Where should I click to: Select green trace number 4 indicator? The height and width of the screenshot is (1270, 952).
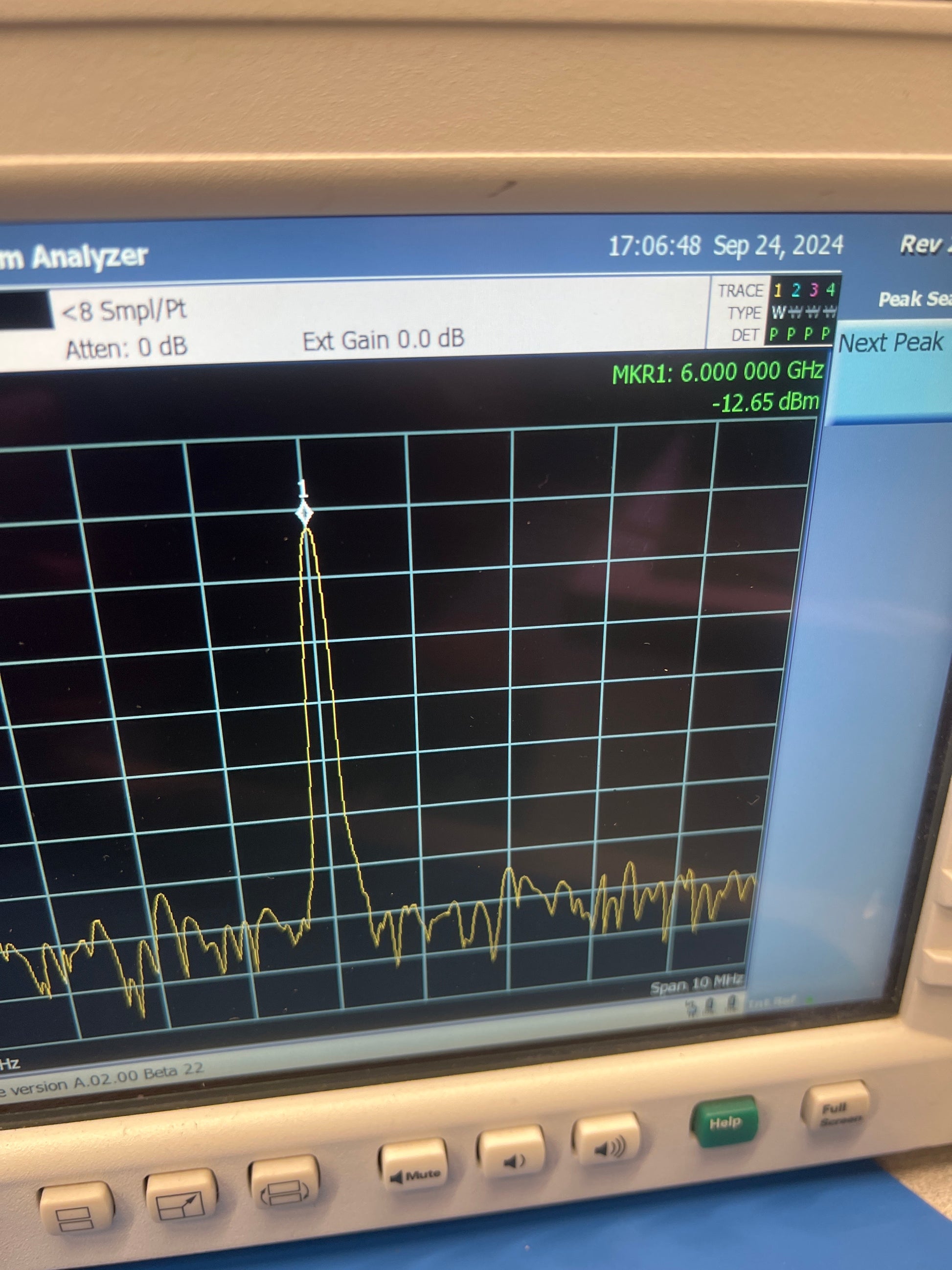(830, 289)
